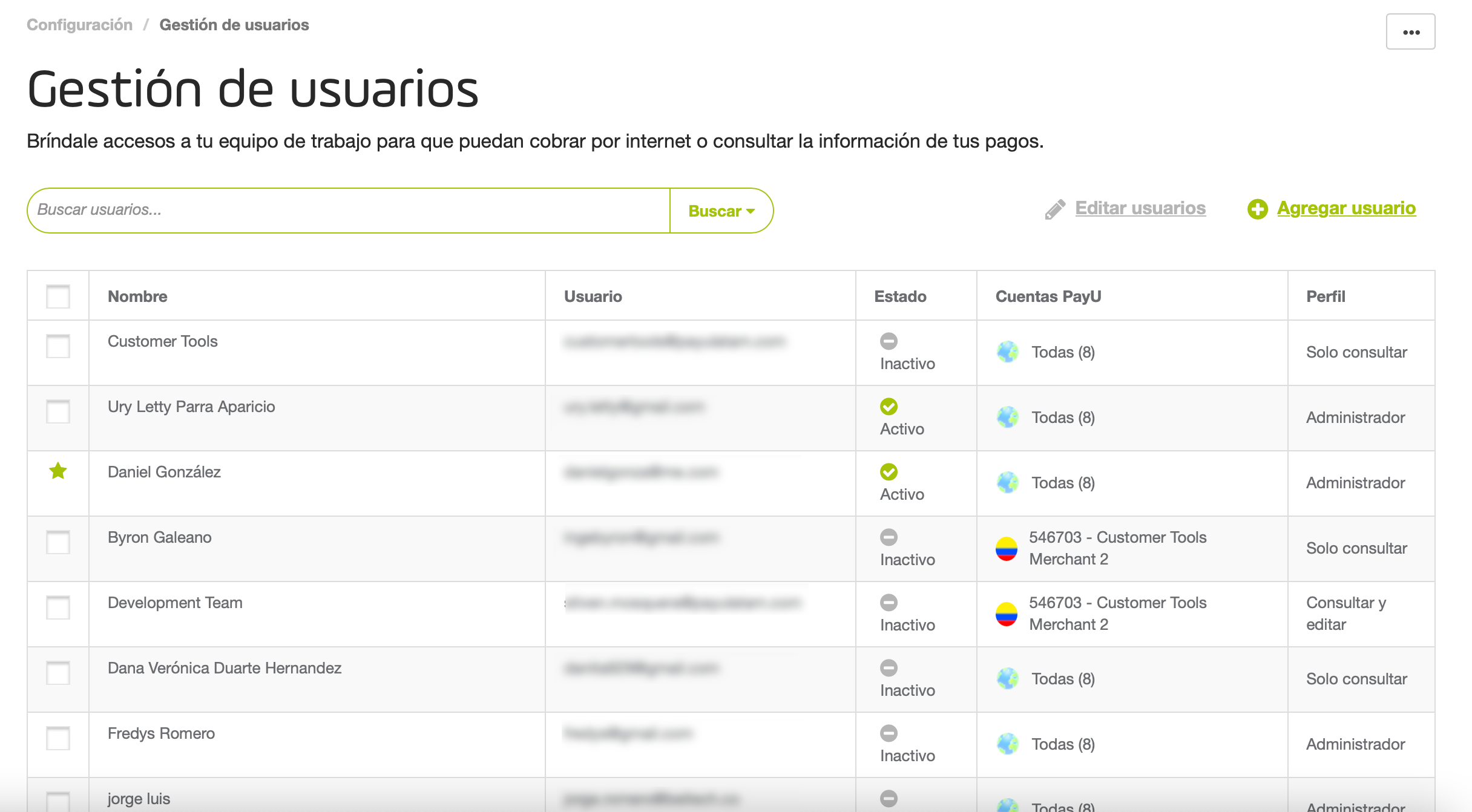This screenshot has width=1472, height=812.
Task: Click the star icon on Daniel González row
Action: 58,470
